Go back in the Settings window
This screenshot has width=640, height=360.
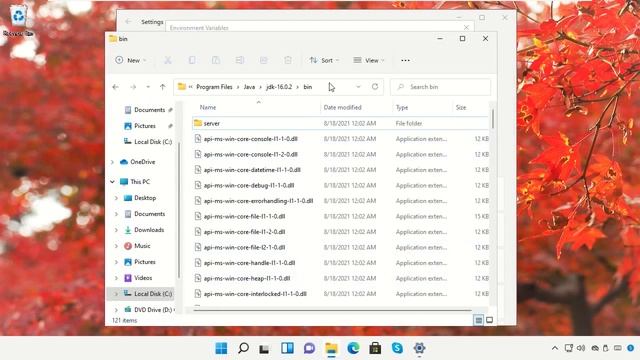[x=128, y=22]
